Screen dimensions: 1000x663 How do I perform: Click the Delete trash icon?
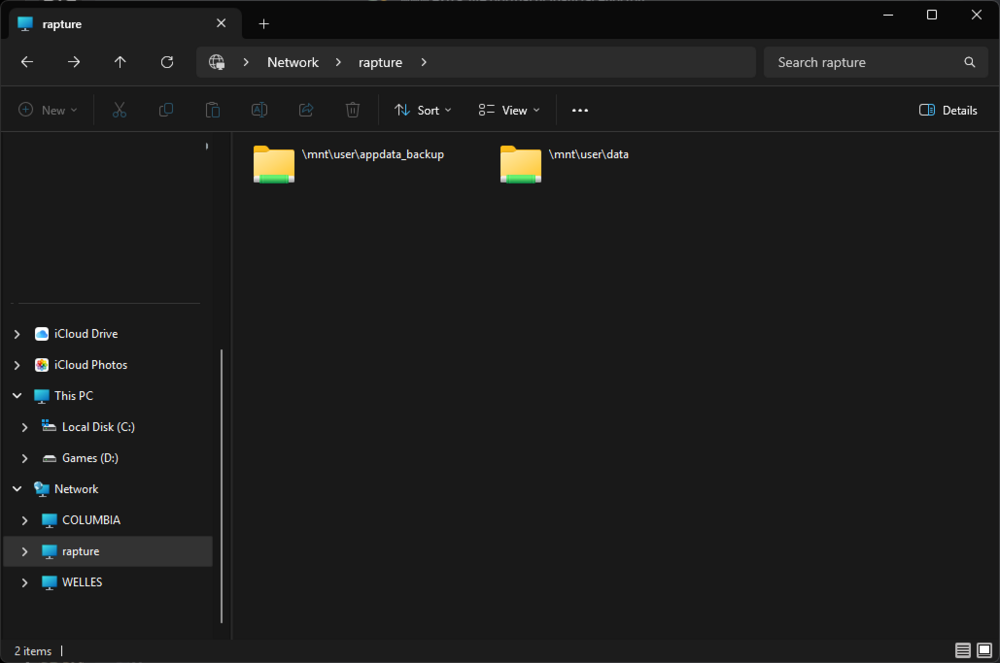[x=353, y=110]
